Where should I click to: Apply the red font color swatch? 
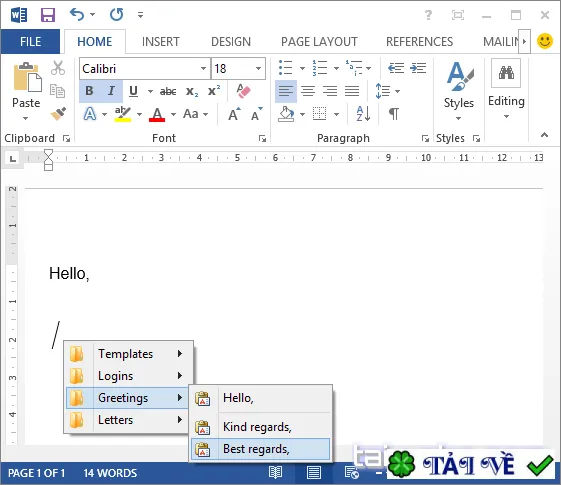click(157, 114)
